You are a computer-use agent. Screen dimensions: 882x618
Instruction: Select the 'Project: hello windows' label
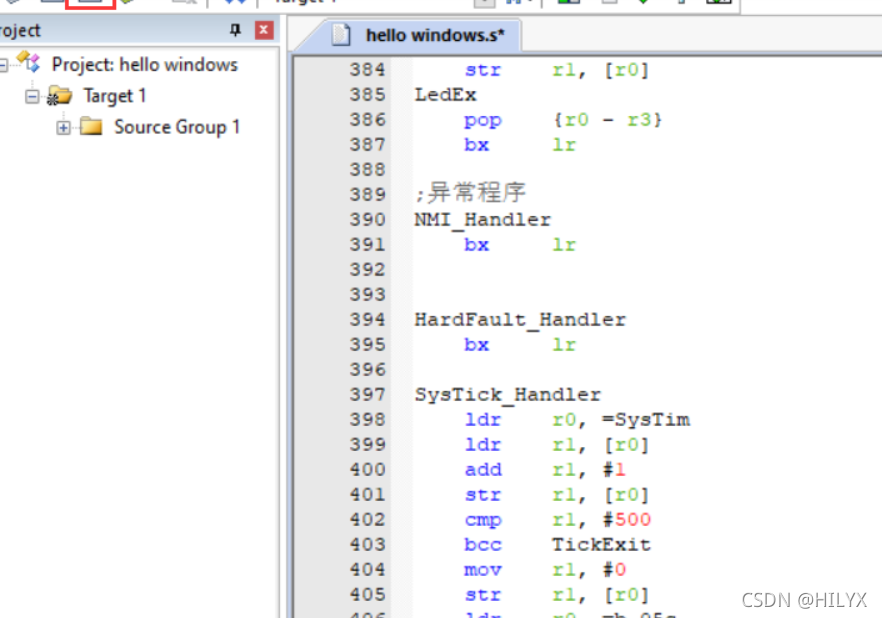tap(144, 65)
